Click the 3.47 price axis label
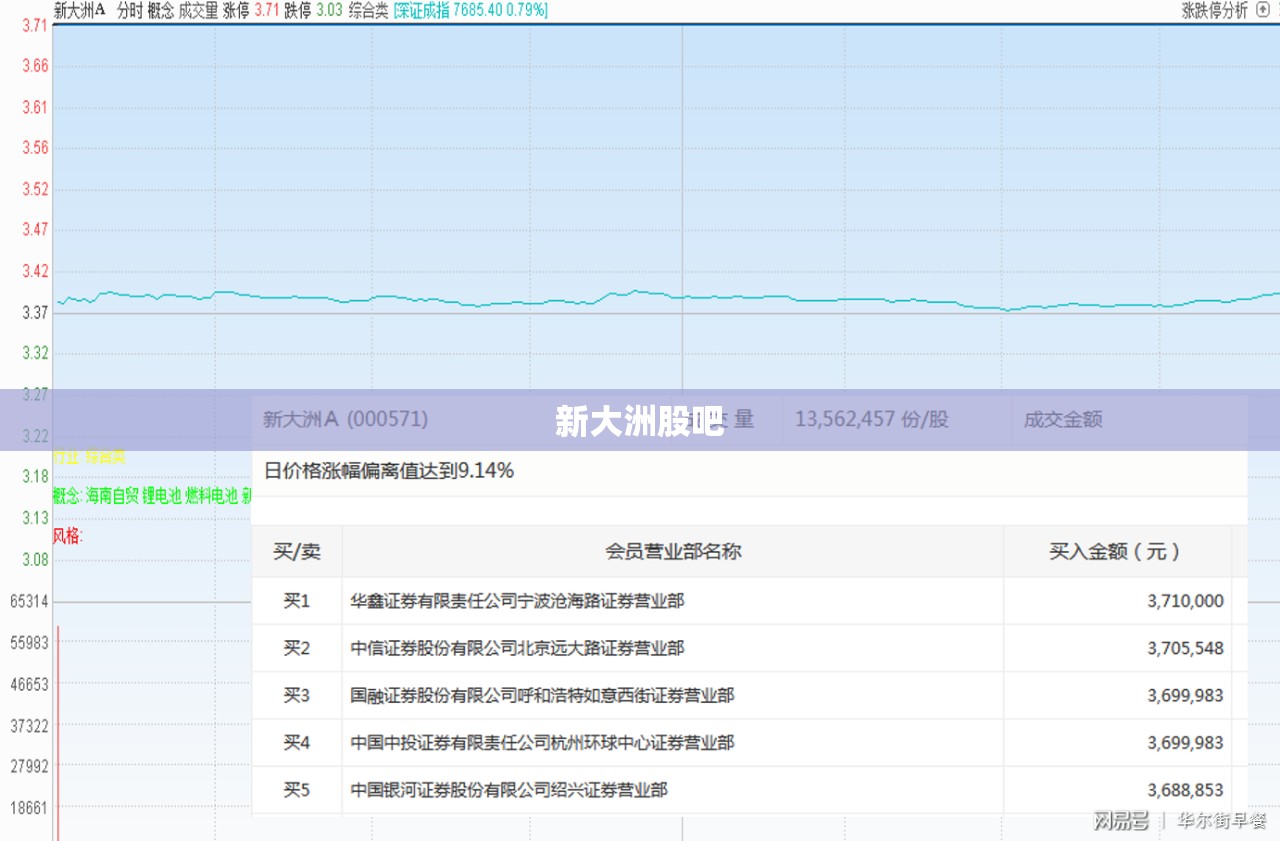 (x=35, y=230)
